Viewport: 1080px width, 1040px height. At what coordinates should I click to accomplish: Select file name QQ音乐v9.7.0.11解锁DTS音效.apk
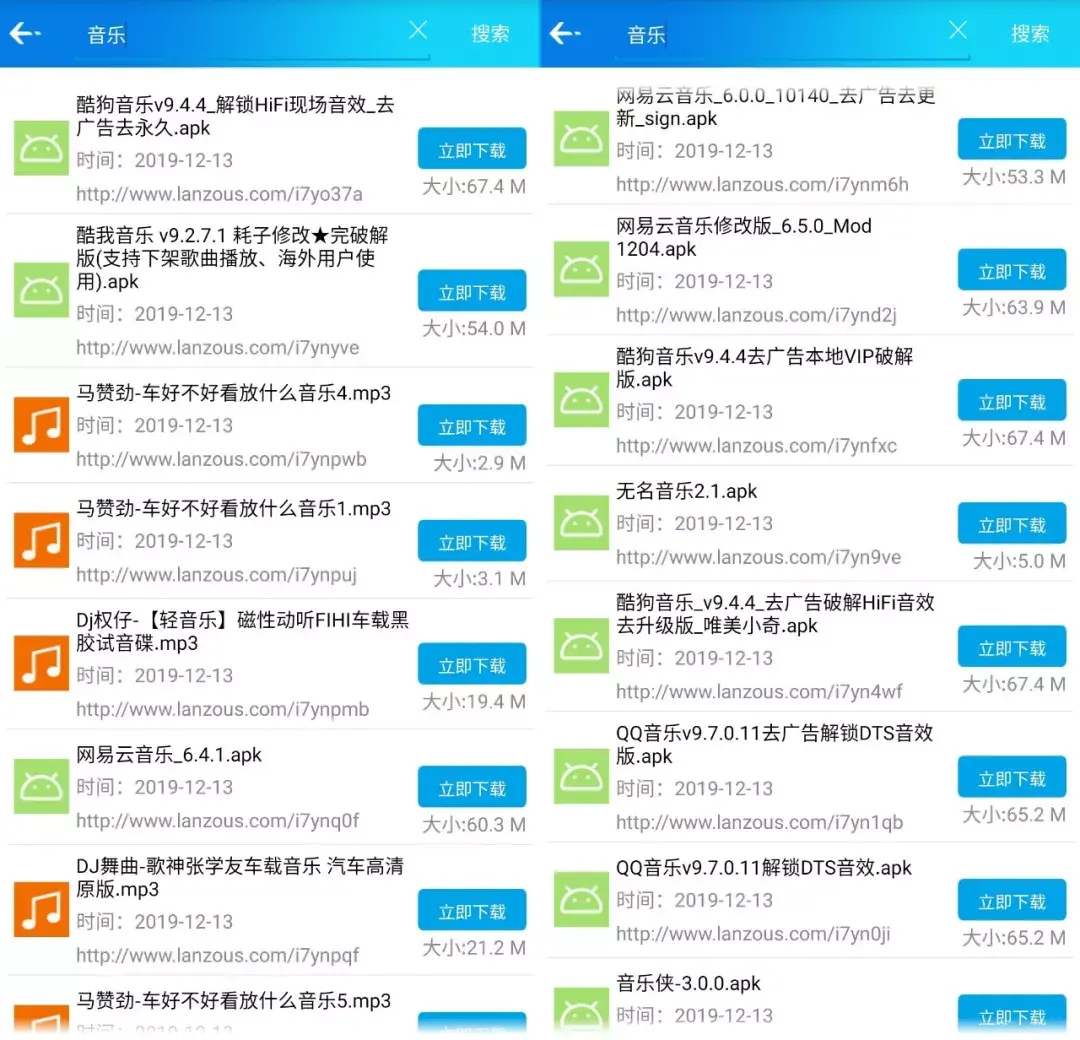[x=764, y=868]
